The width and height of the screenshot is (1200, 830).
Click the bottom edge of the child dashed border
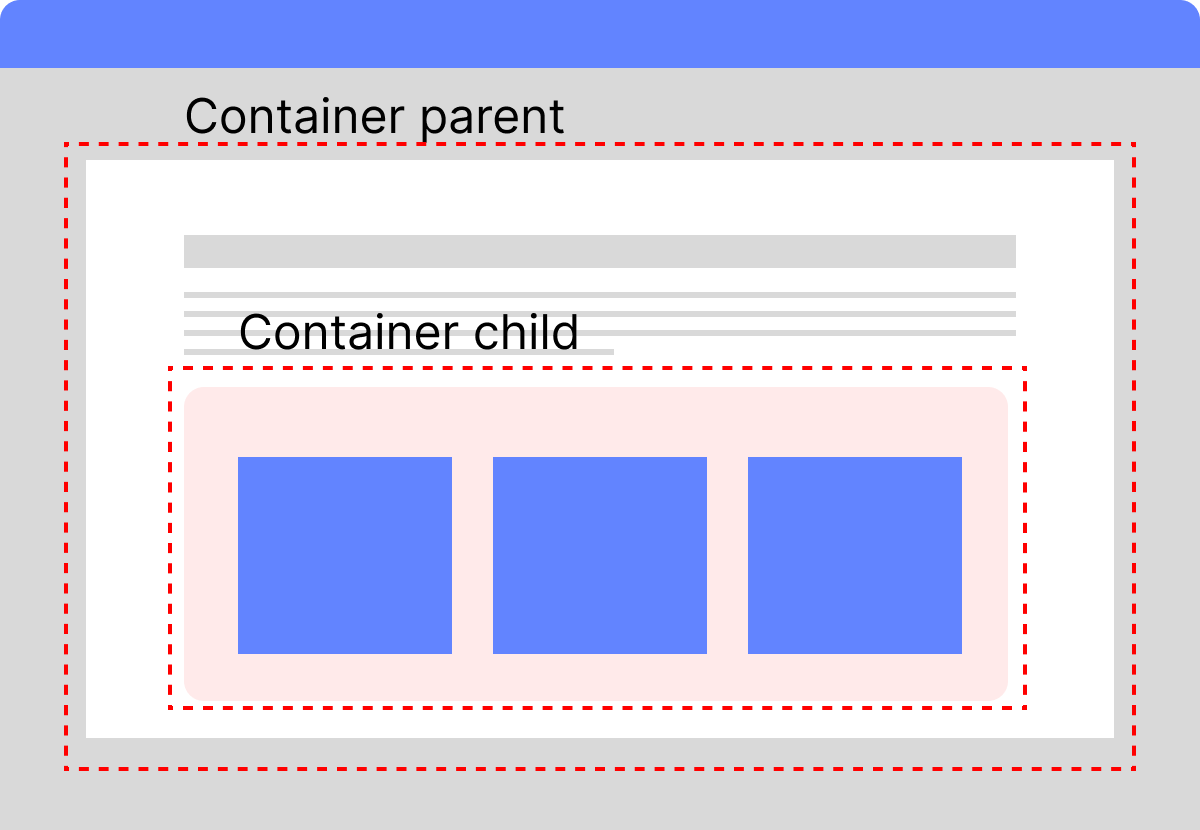tap(600, 708)
